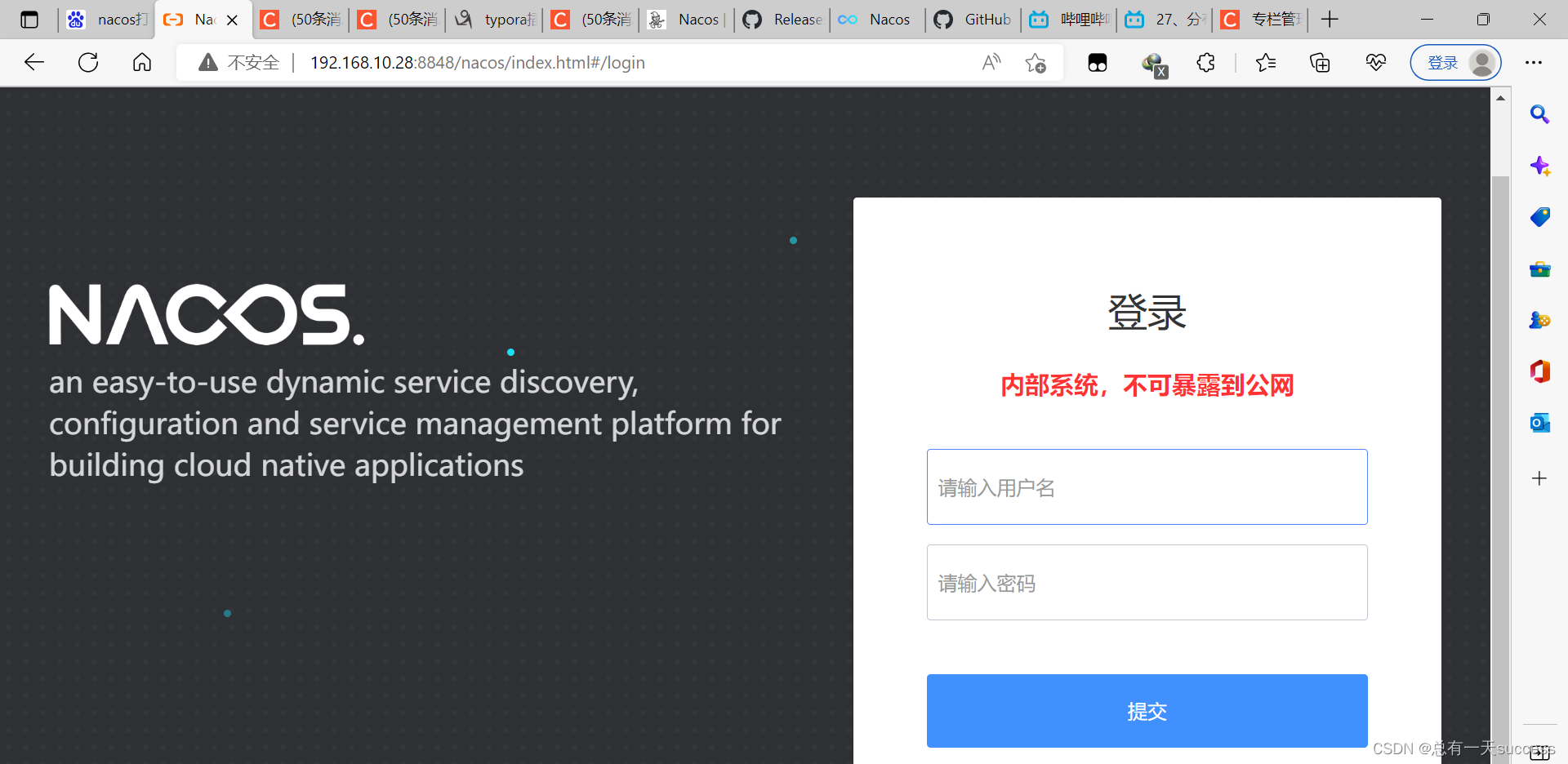
Task: Open the collections panel
Action: pyautogui.click(x=1320, y=63)
